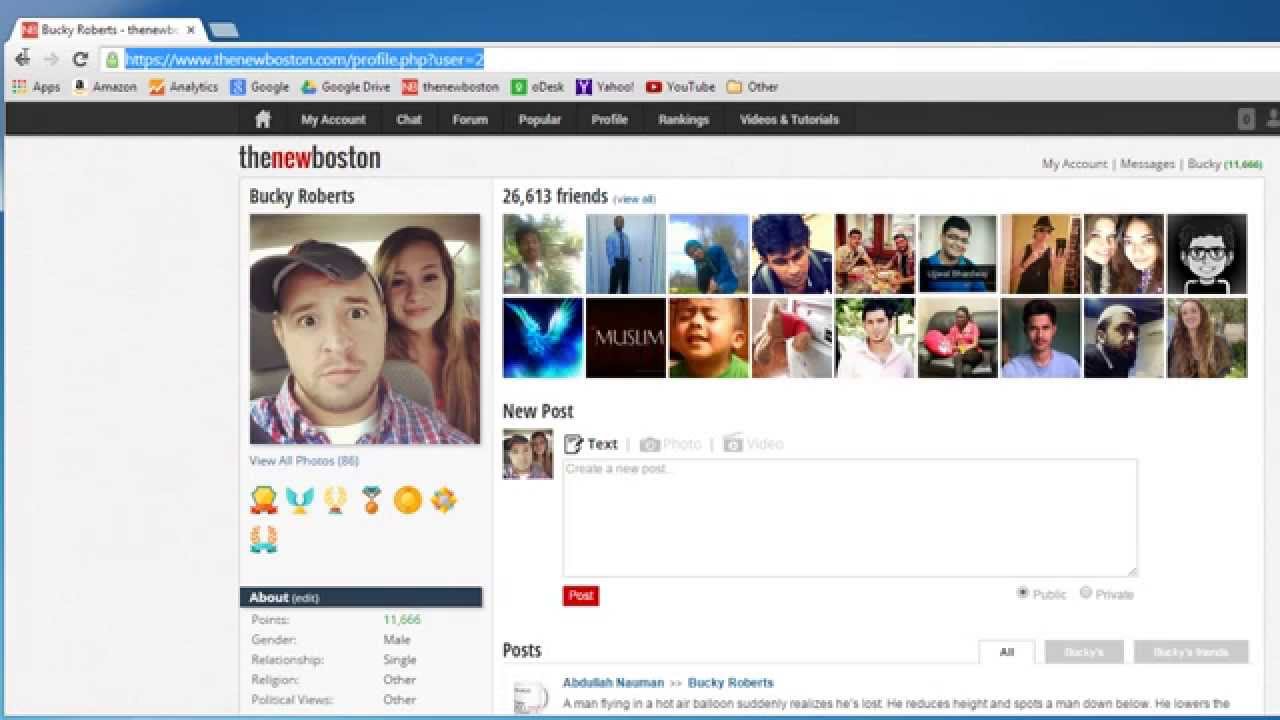1280x720 pixels.
Task: Open Chat in the navbar
Action: (409, 119)
